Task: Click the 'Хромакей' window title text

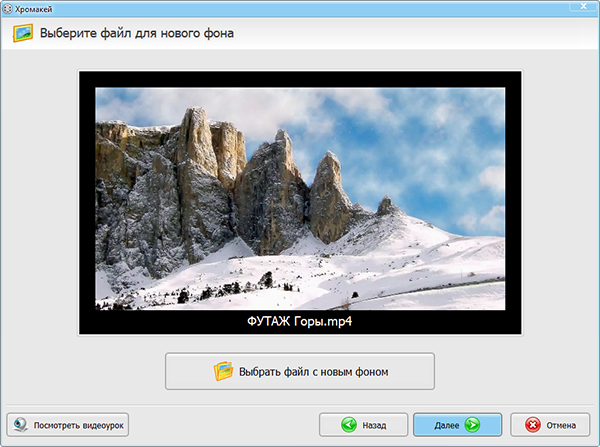Action: [33, 10]
